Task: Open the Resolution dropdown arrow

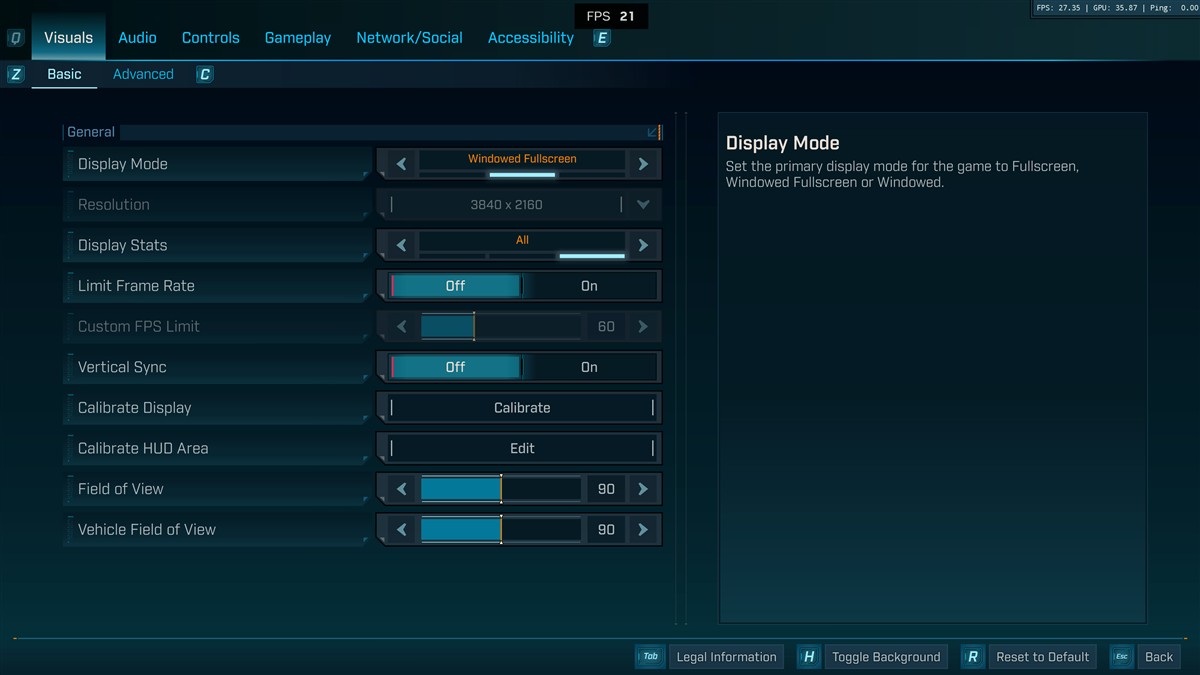Action: coord(643,205)
